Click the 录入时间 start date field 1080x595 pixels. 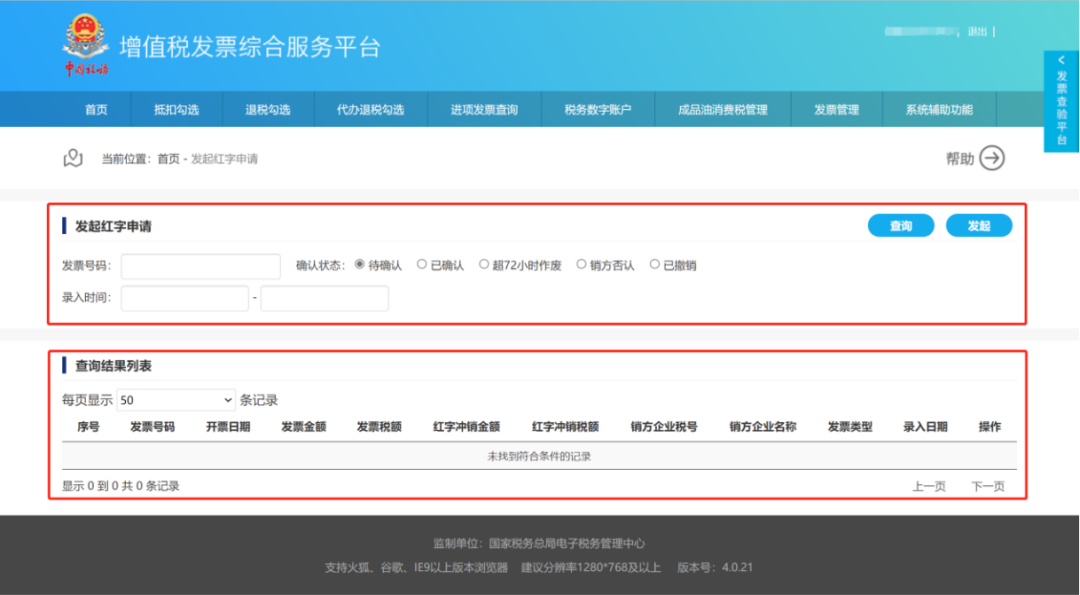coord(184,298)
